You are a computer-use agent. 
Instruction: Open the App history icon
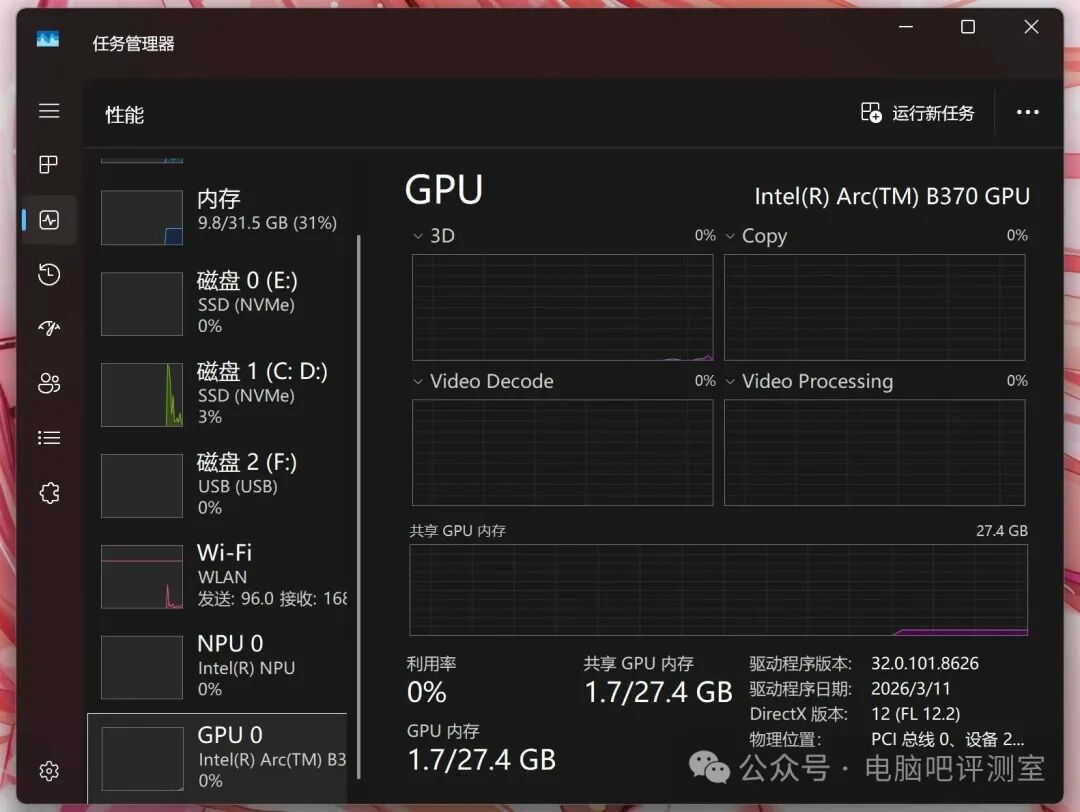coord(48,274)
